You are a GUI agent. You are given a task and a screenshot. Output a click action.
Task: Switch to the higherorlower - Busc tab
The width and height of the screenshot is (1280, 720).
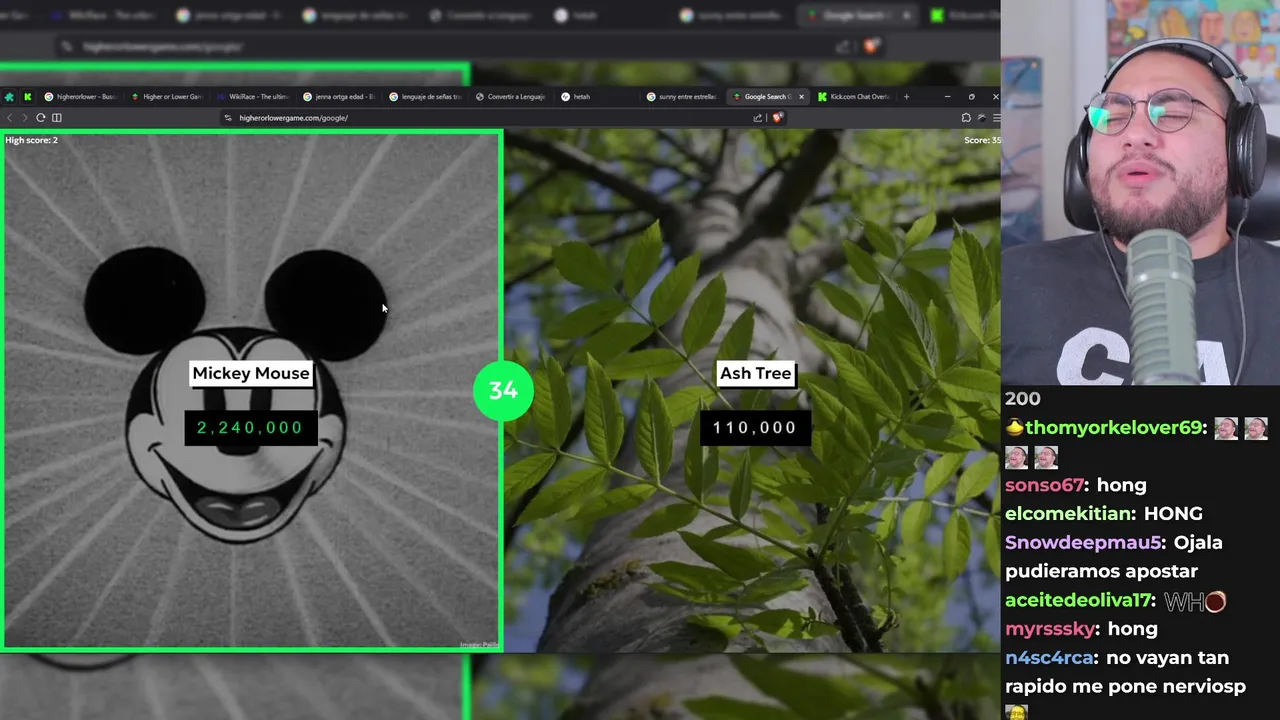(81, 97)
